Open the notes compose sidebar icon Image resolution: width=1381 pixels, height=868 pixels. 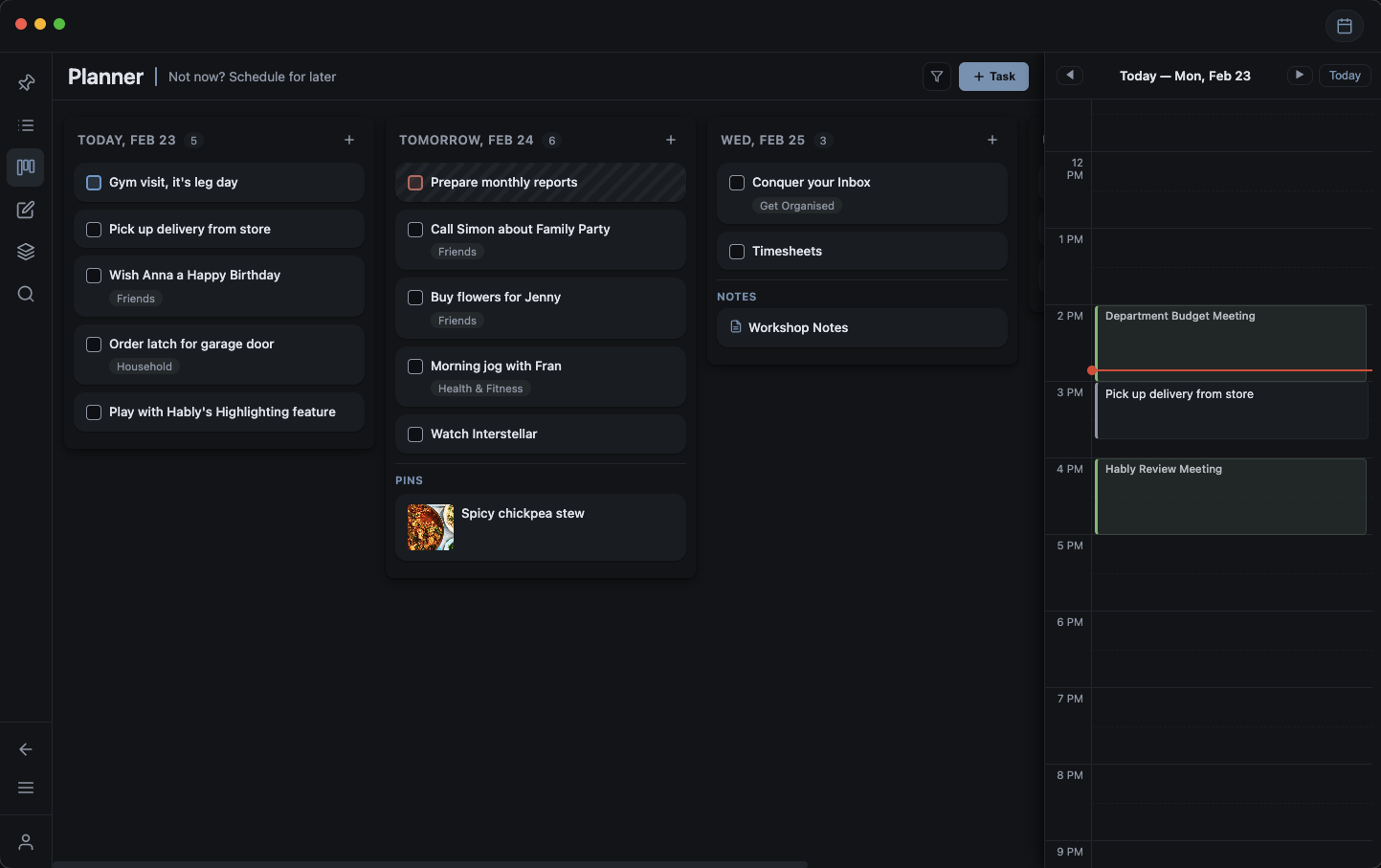26,210
